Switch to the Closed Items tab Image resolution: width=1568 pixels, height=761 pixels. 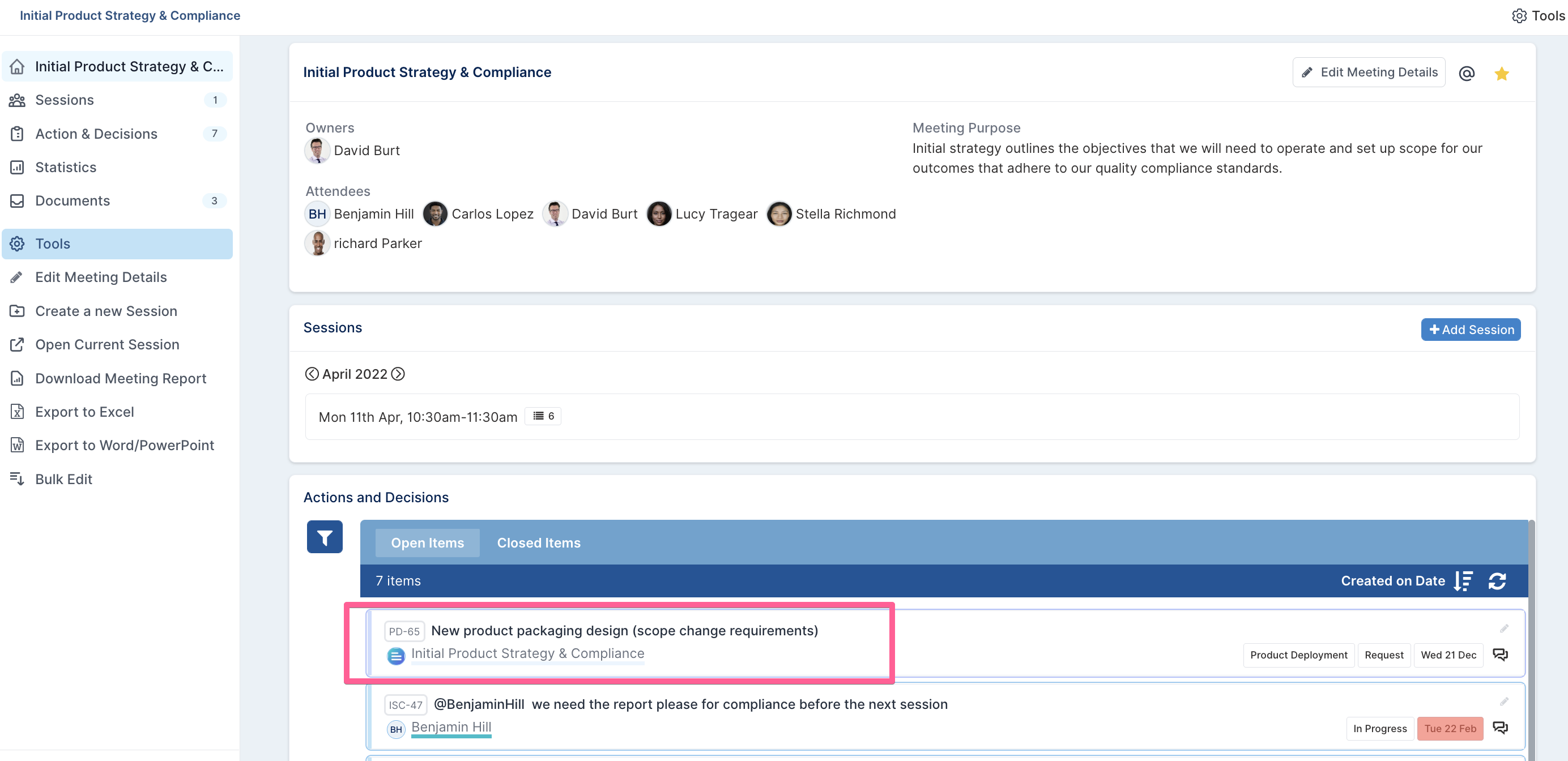[x=538, y=542]
